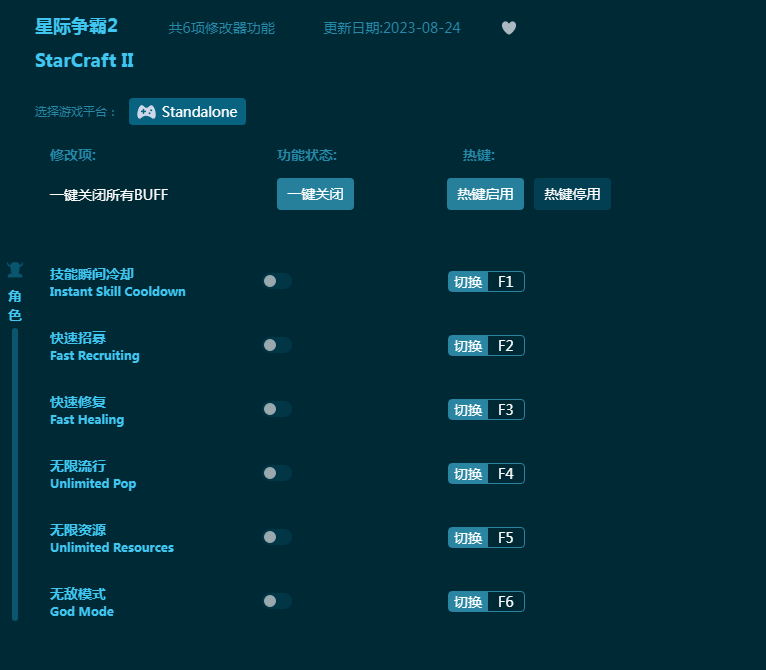Click the 功能状态 column header
766x670 pixels.
[x=307, y=155]
